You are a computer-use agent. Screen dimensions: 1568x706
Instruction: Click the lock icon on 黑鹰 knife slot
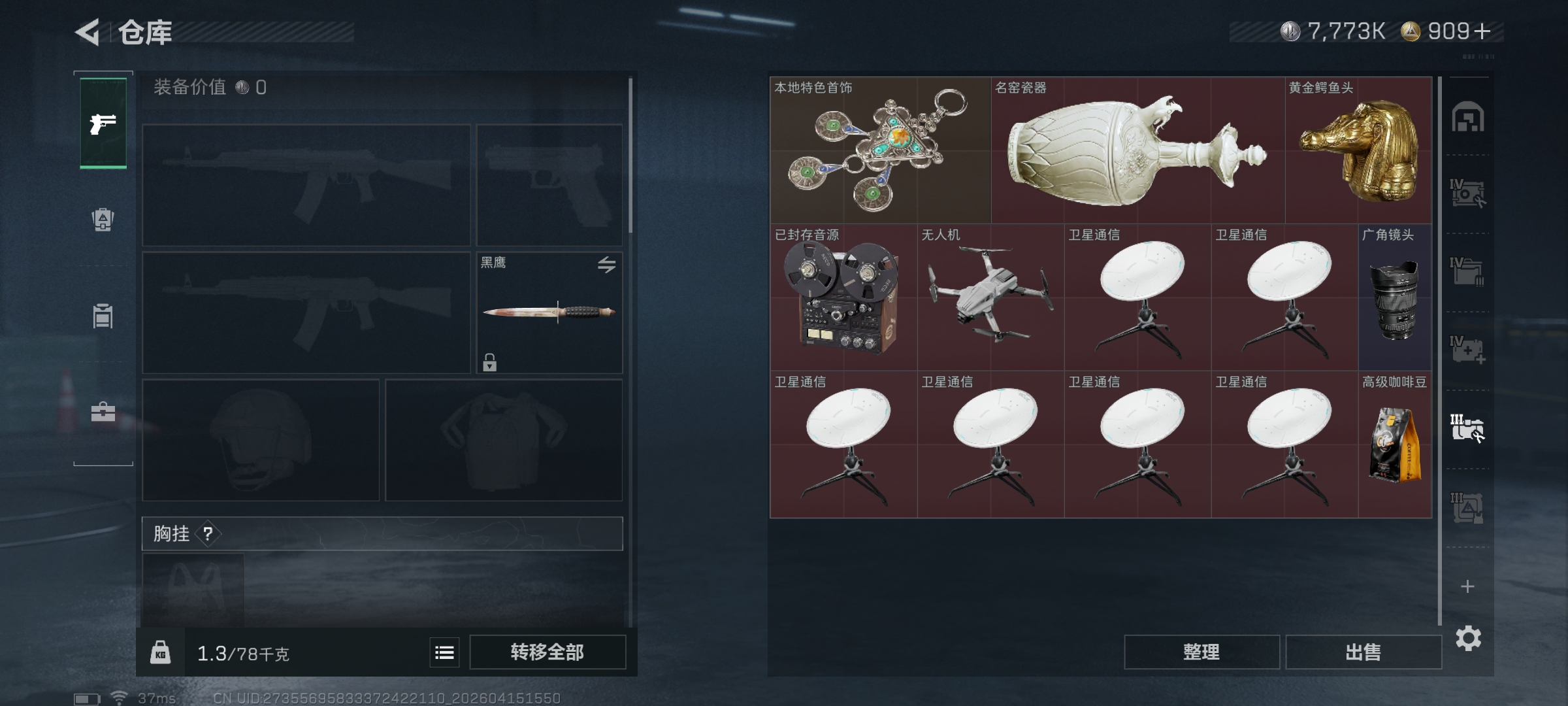(x=490, y=362)
